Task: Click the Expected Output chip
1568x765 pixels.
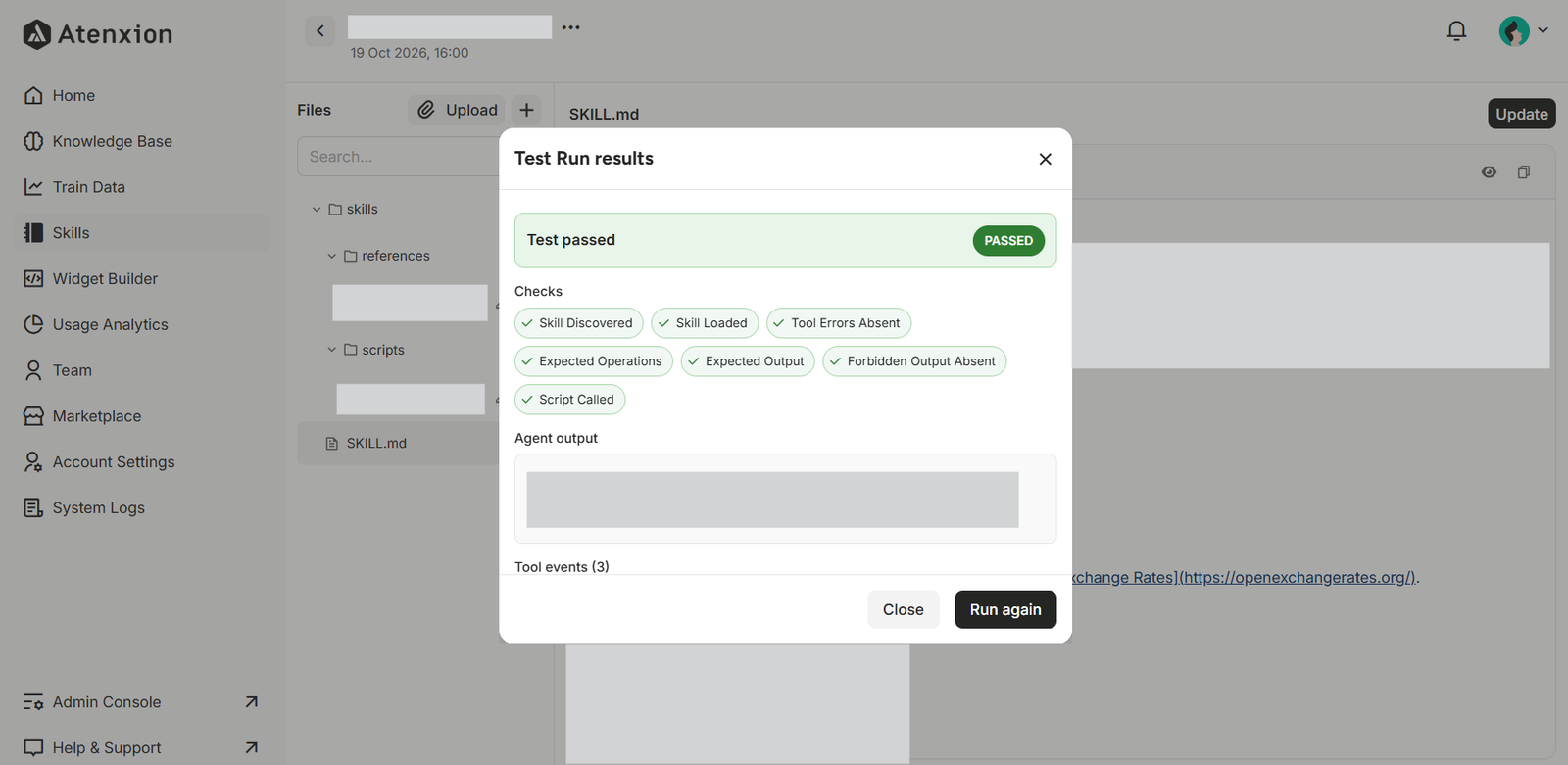Action: tap(748, 361)
